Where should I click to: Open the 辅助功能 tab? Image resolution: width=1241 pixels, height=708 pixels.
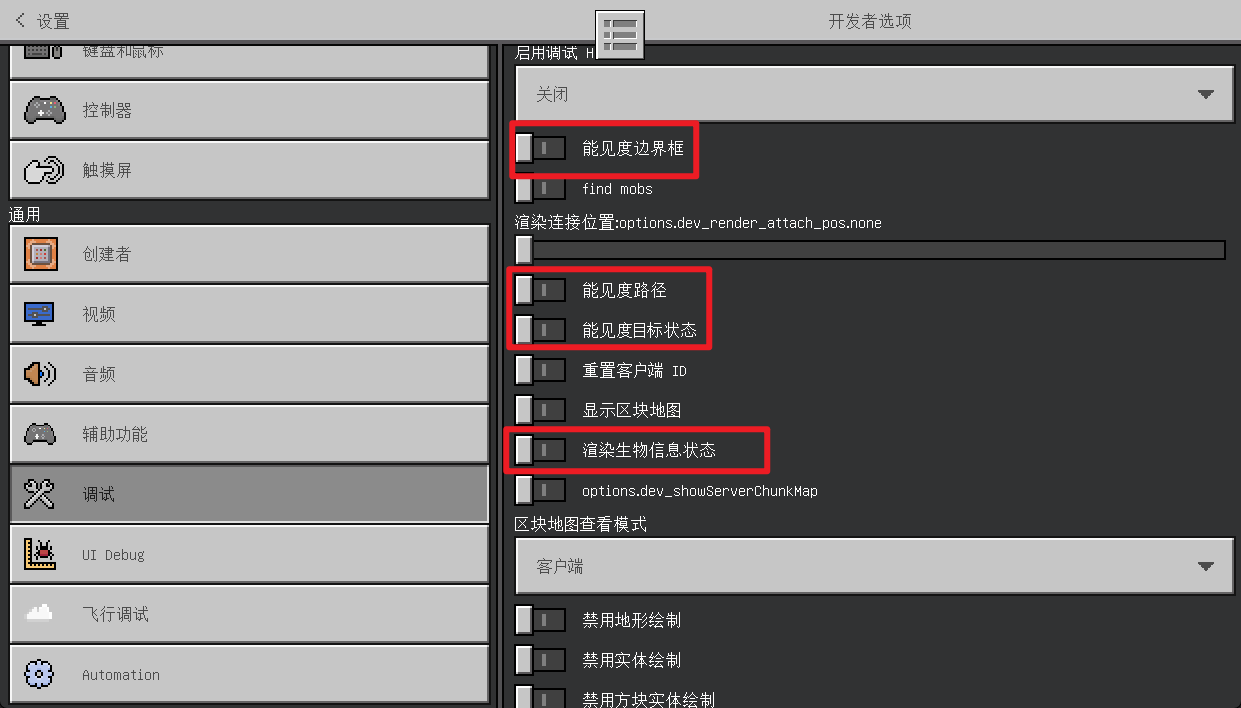[x=249, y=434]
